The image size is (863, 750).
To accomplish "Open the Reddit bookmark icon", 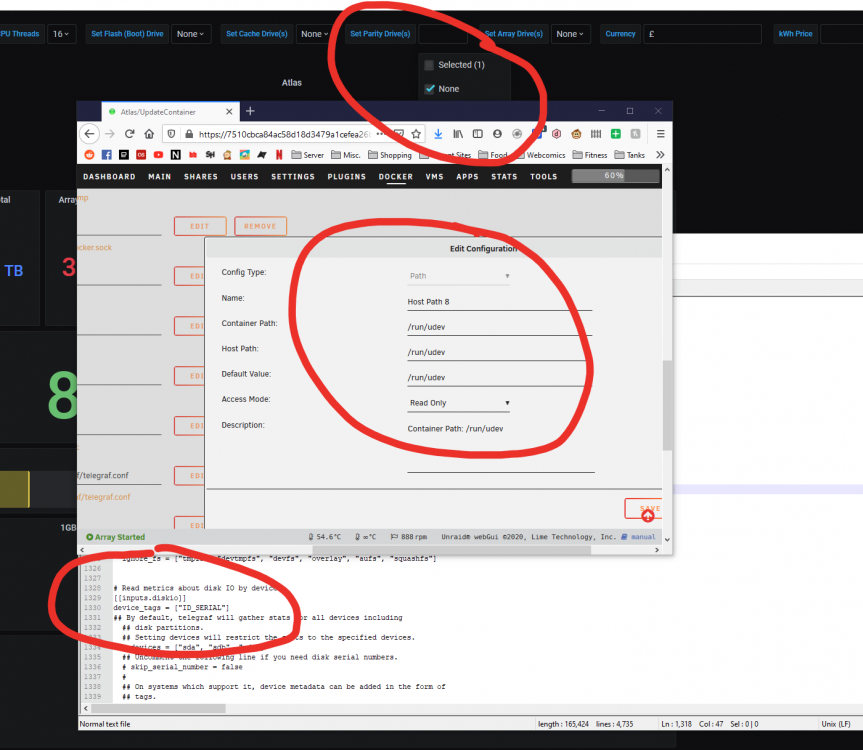I will click(x=89, y=155).
